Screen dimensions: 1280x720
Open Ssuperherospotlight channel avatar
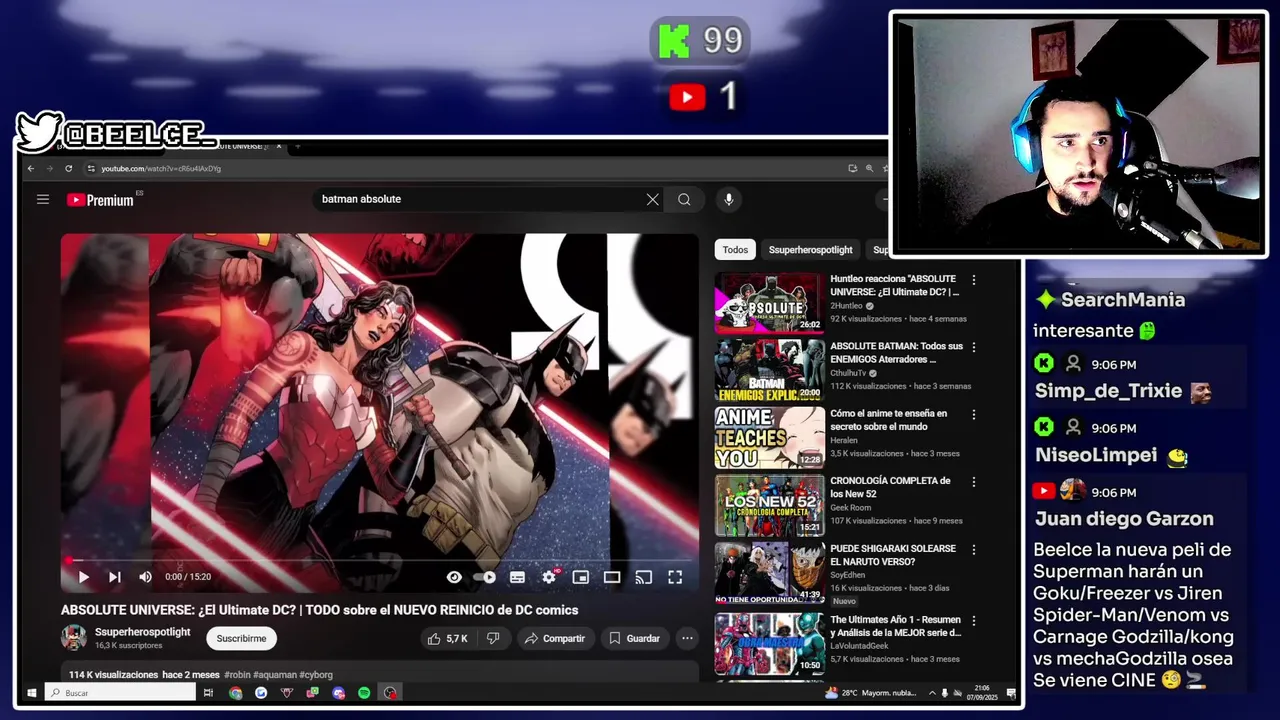[74, 638]
